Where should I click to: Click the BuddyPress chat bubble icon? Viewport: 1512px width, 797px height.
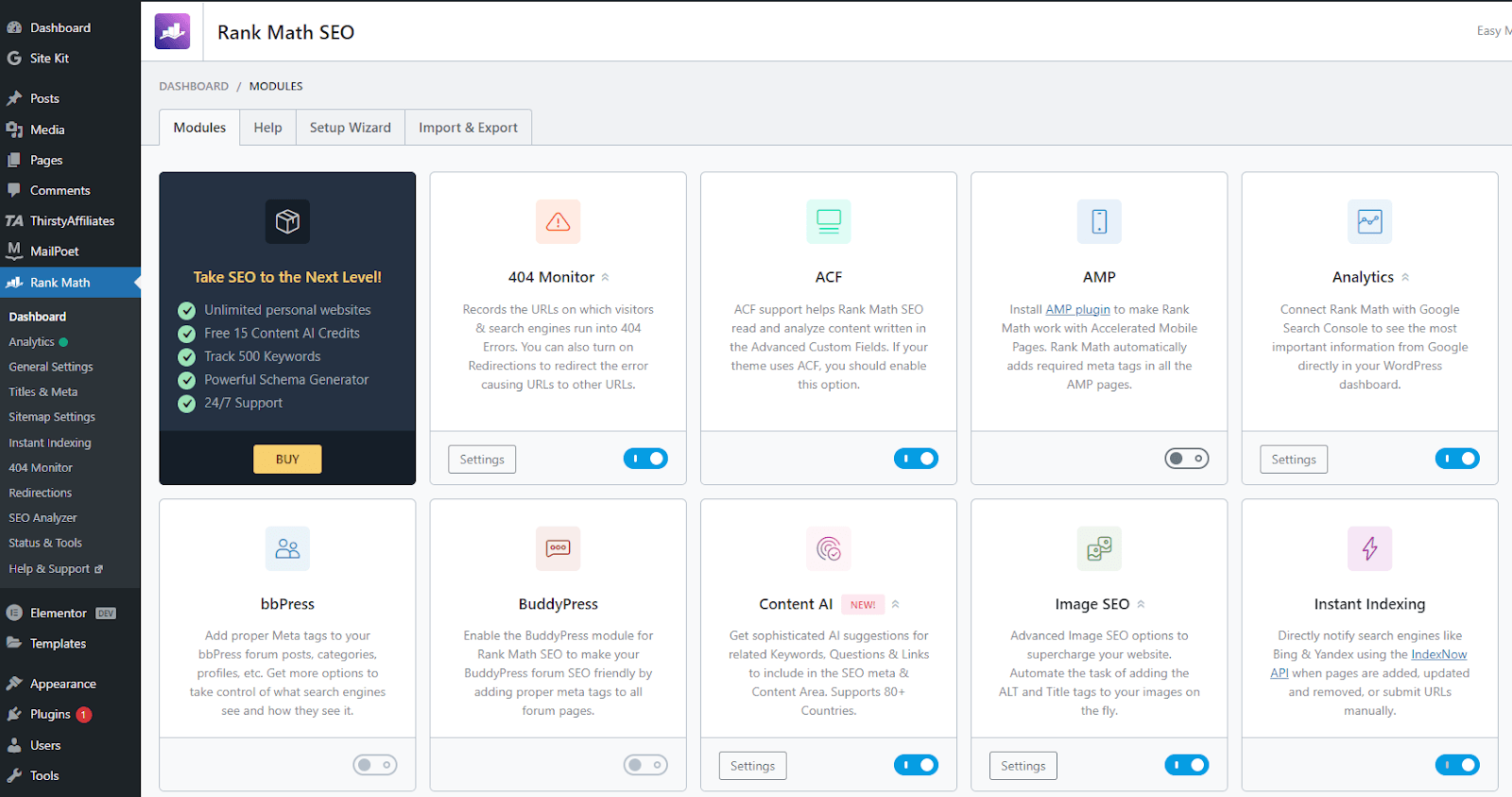point(558,548)
